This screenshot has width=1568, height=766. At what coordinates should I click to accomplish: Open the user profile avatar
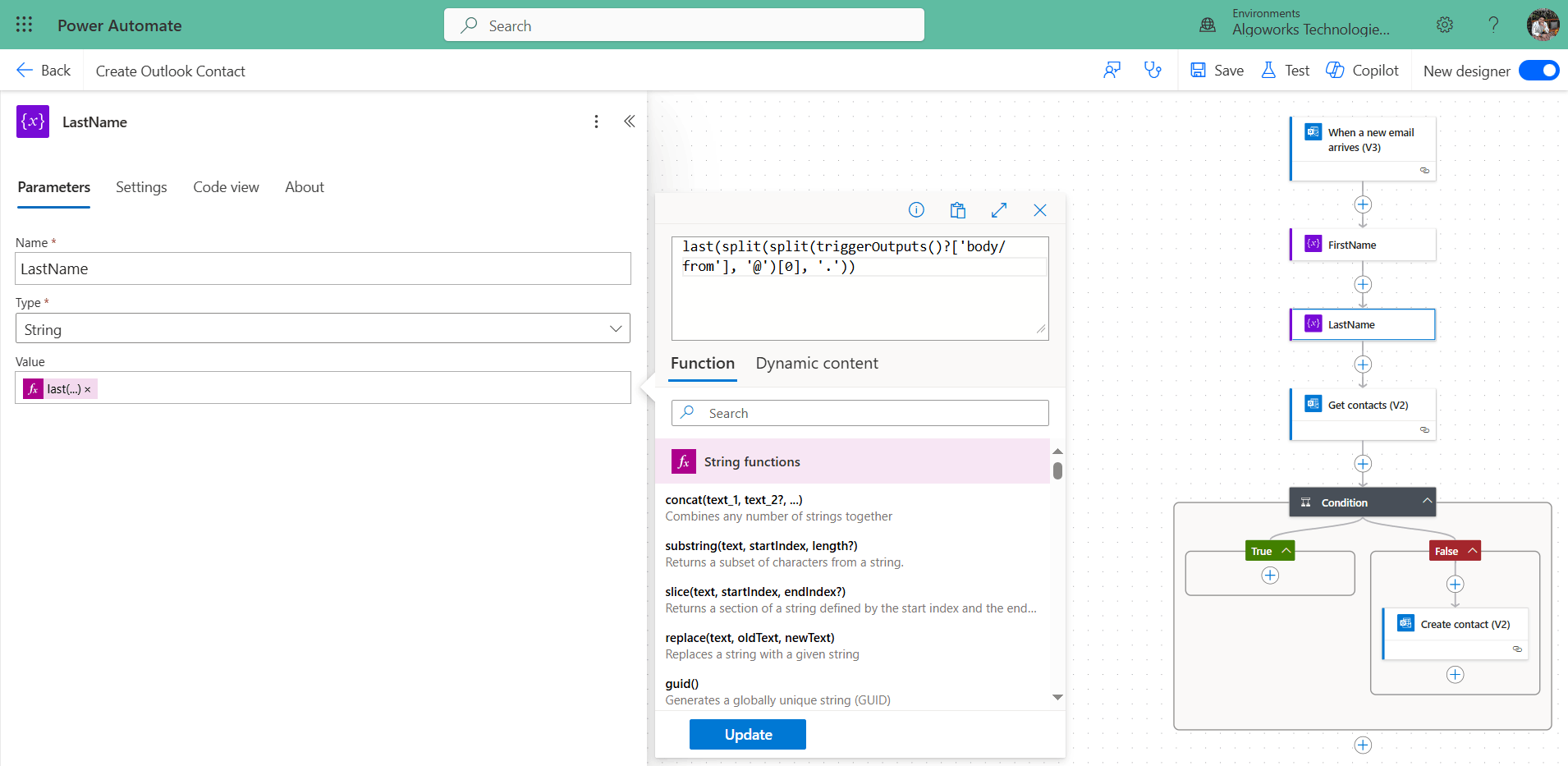click(1543, 25)
